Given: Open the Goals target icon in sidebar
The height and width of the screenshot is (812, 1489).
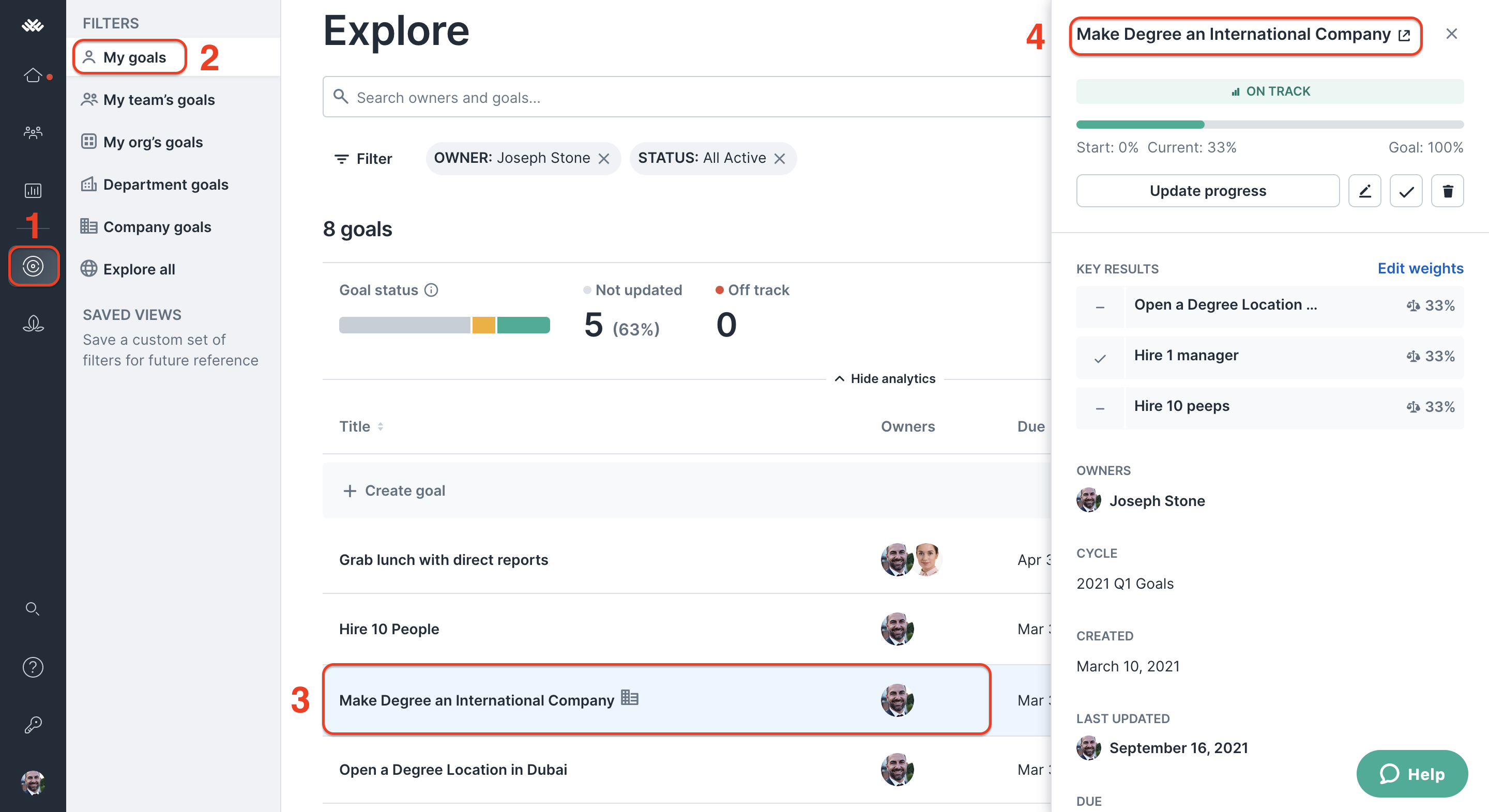Looking at the screenshot, I should point(33,266).
